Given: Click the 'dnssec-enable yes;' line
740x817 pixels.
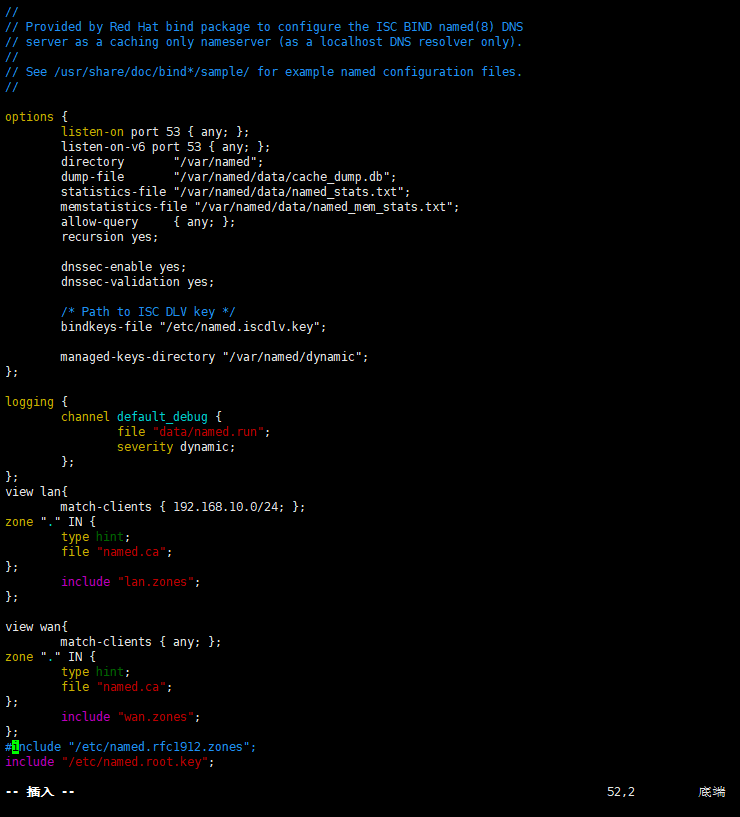Looking at the screenshot, I should click(x=124, y=267).
